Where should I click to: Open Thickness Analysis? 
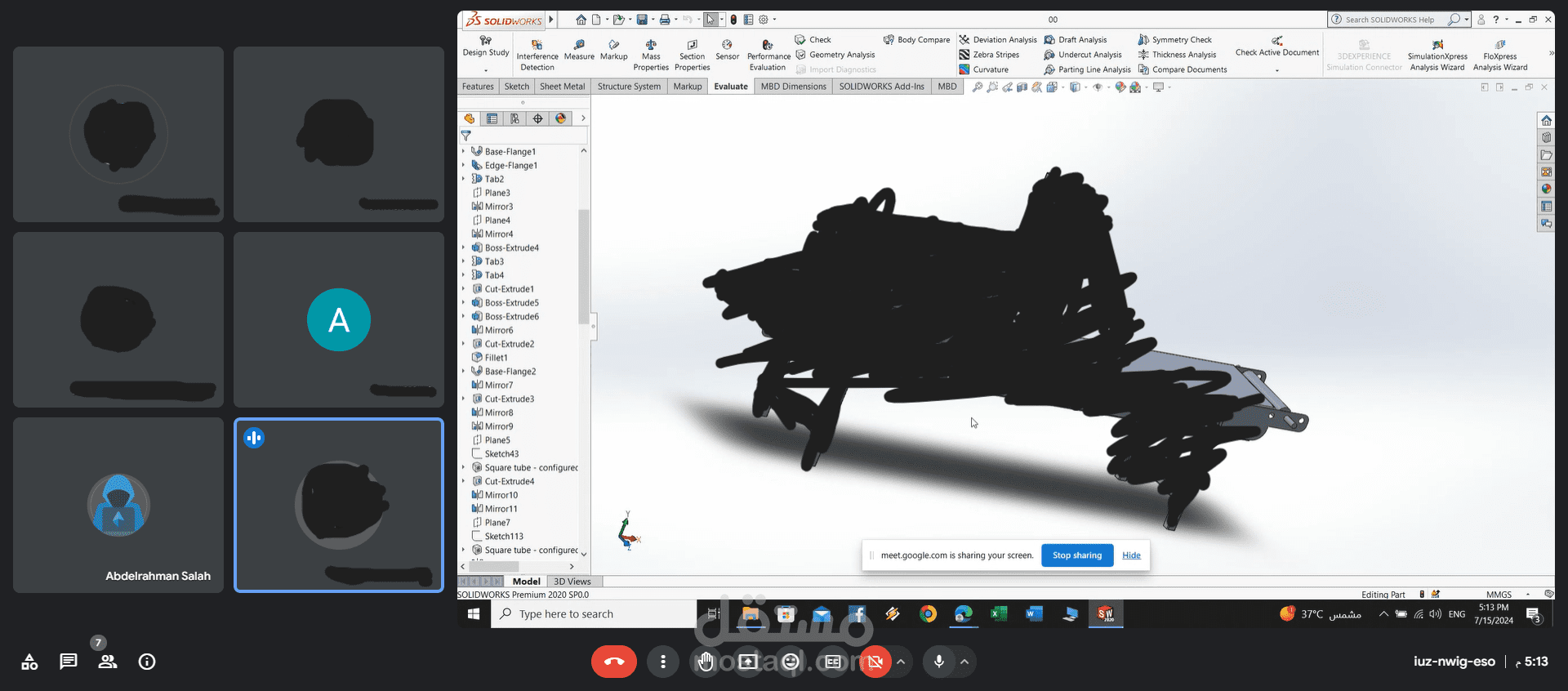pos(1178,55)
